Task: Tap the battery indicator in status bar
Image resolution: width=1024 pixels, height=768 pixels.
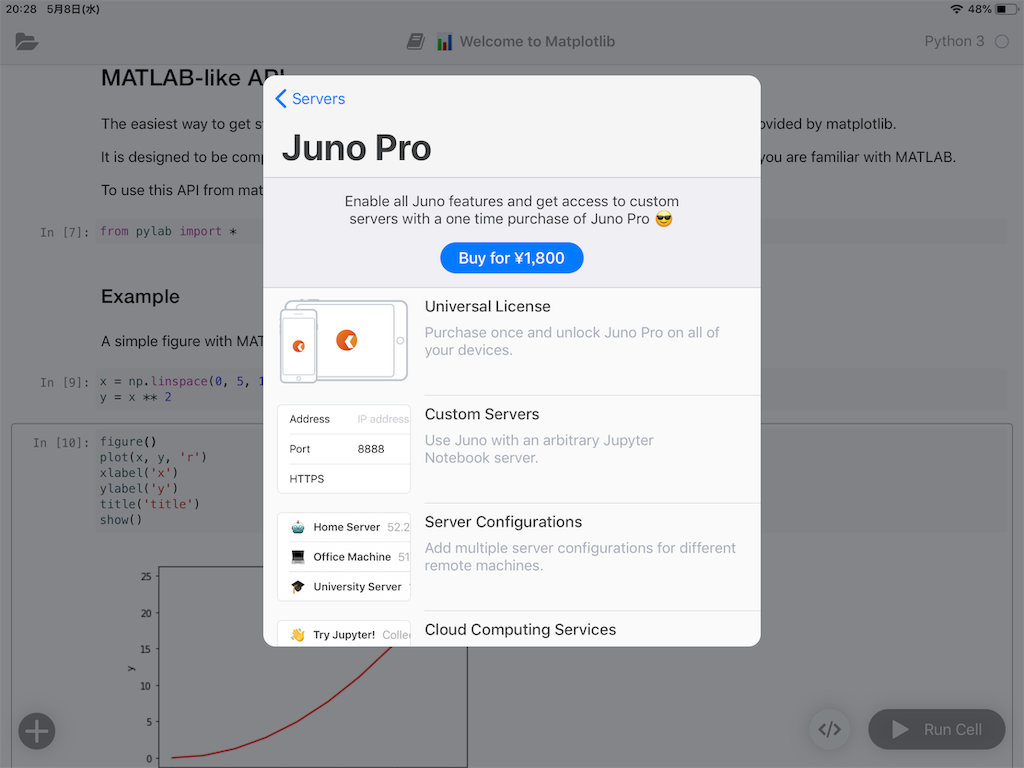Action: 1006,9
